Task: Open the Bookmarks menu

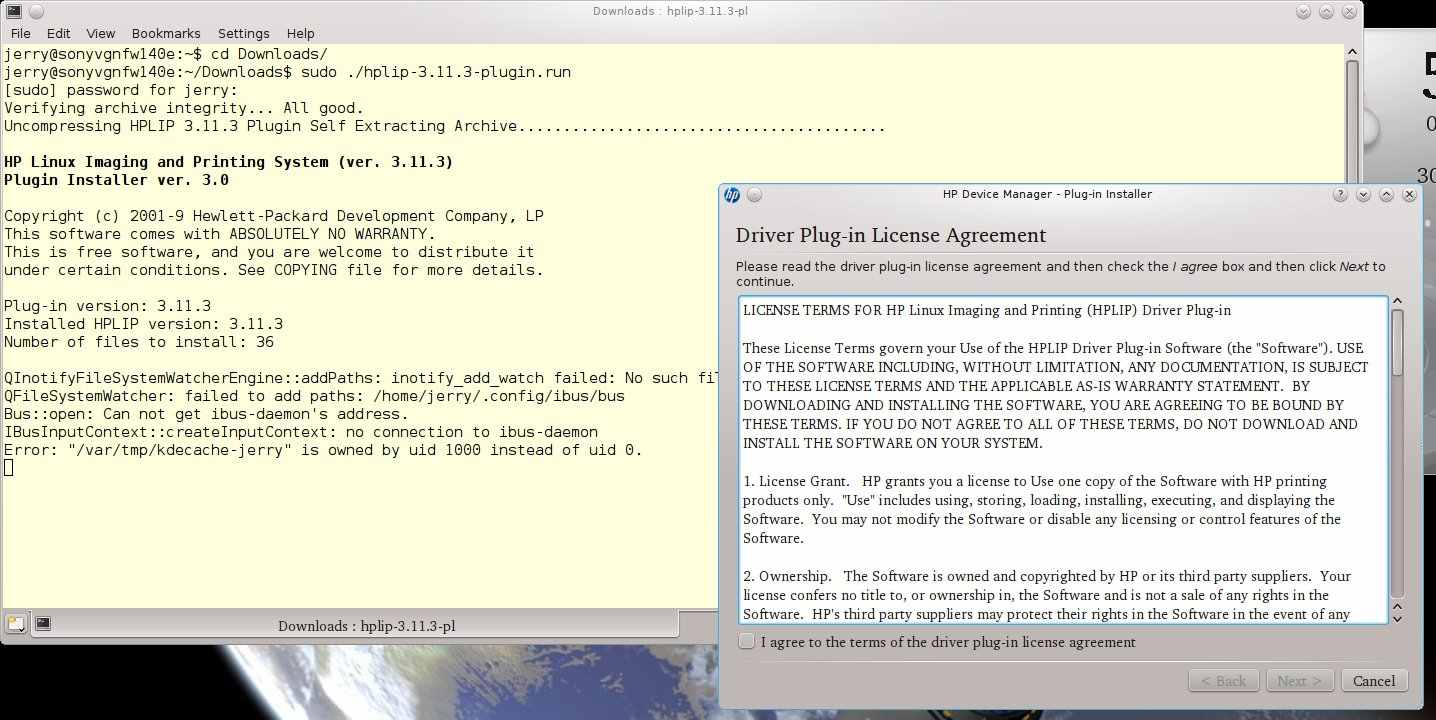Action: tap(166, 33)
